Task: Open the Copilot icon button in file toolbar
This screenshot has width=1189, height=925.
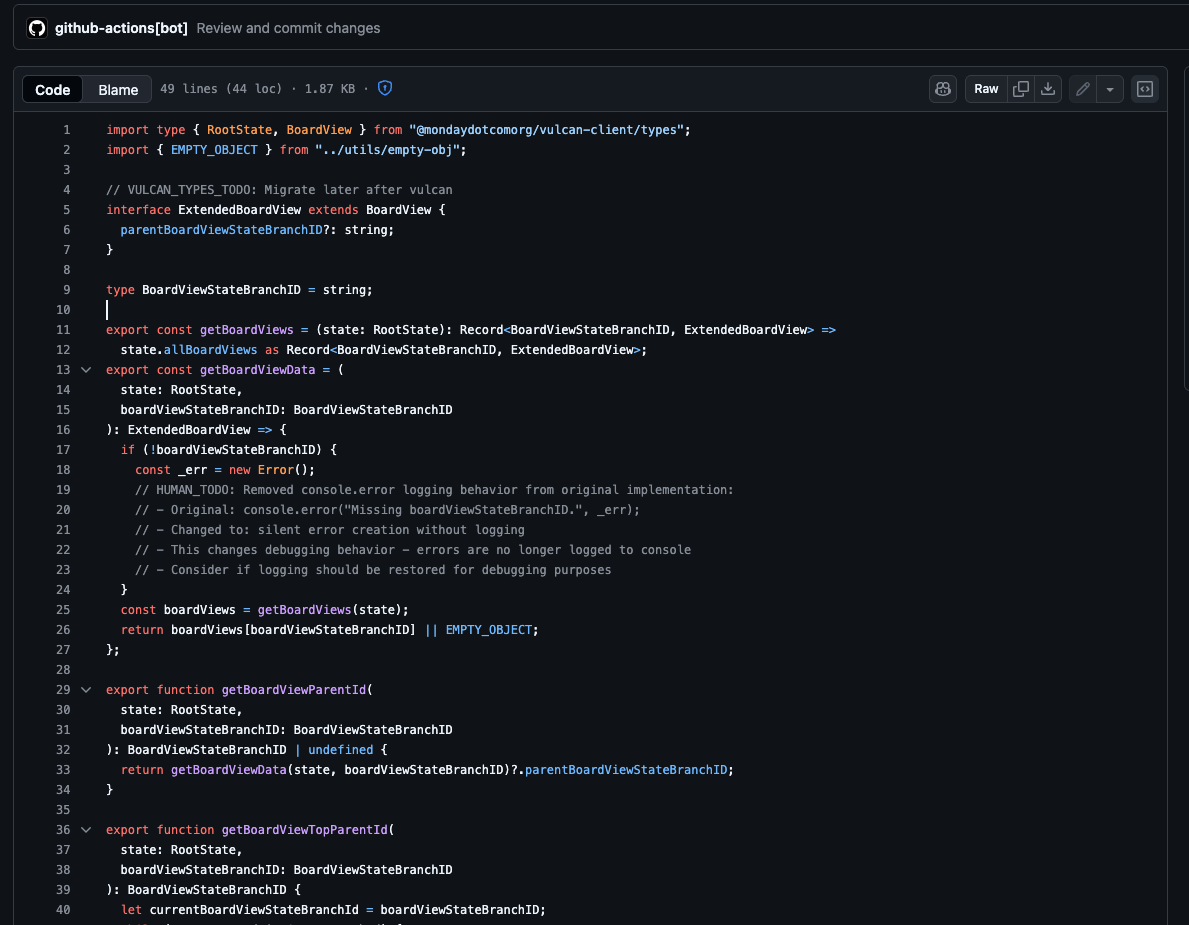Action: point(943,89)
